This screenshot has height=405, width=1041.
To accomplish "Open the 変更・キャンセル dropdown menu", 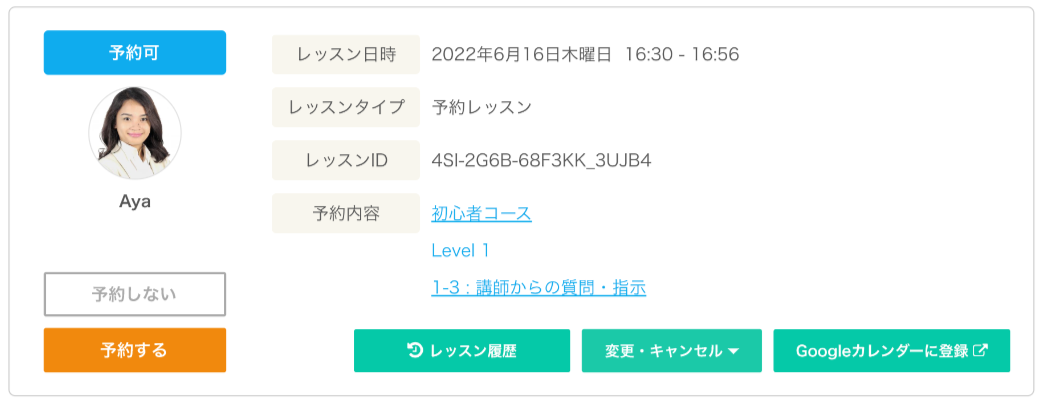I will coord(671,351).
